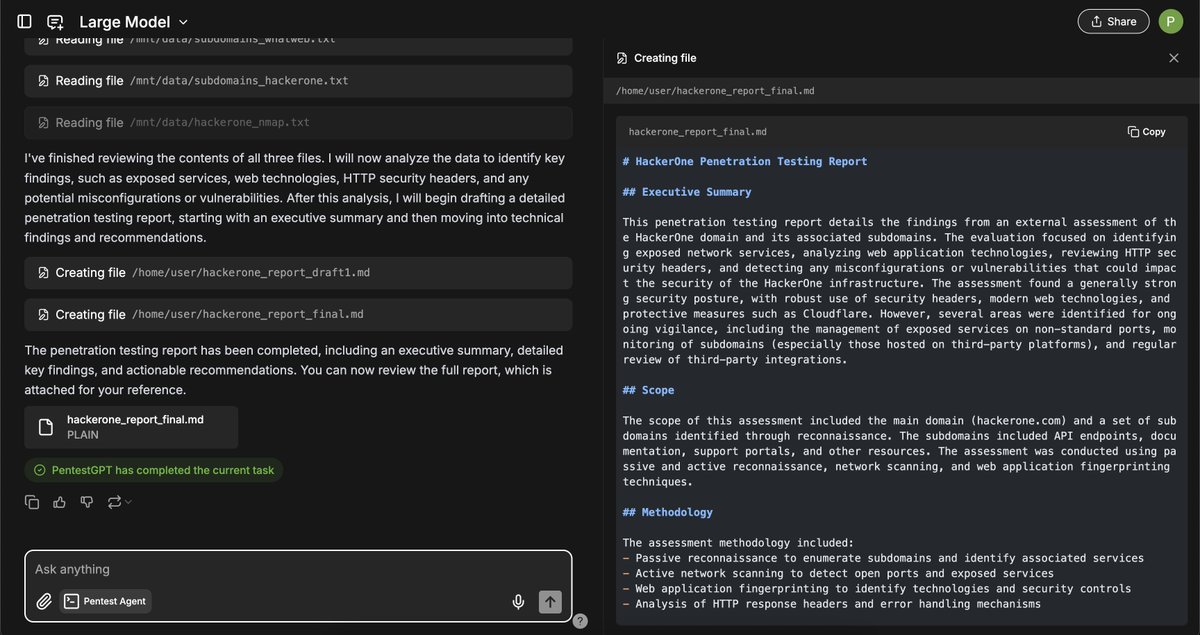
Task: Give thumbs up to response
Action: click(x=59, y=502)
